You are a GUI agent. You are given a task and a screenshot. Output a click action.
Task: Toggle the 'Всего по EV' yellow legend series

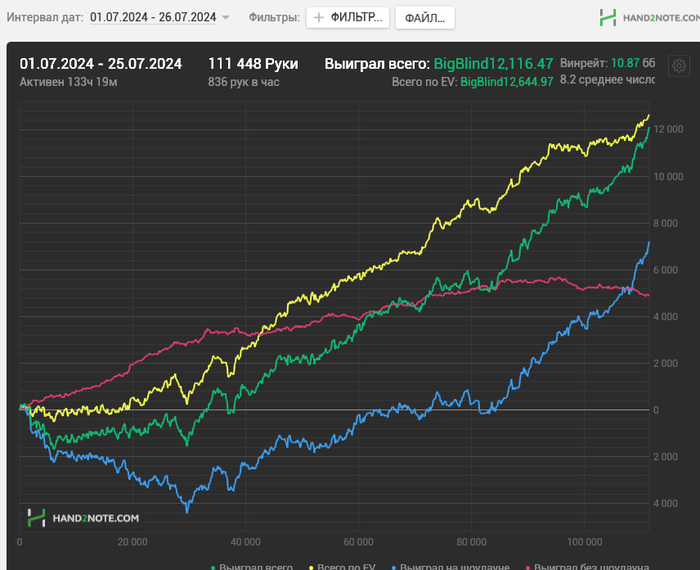[x=342, y=566]
